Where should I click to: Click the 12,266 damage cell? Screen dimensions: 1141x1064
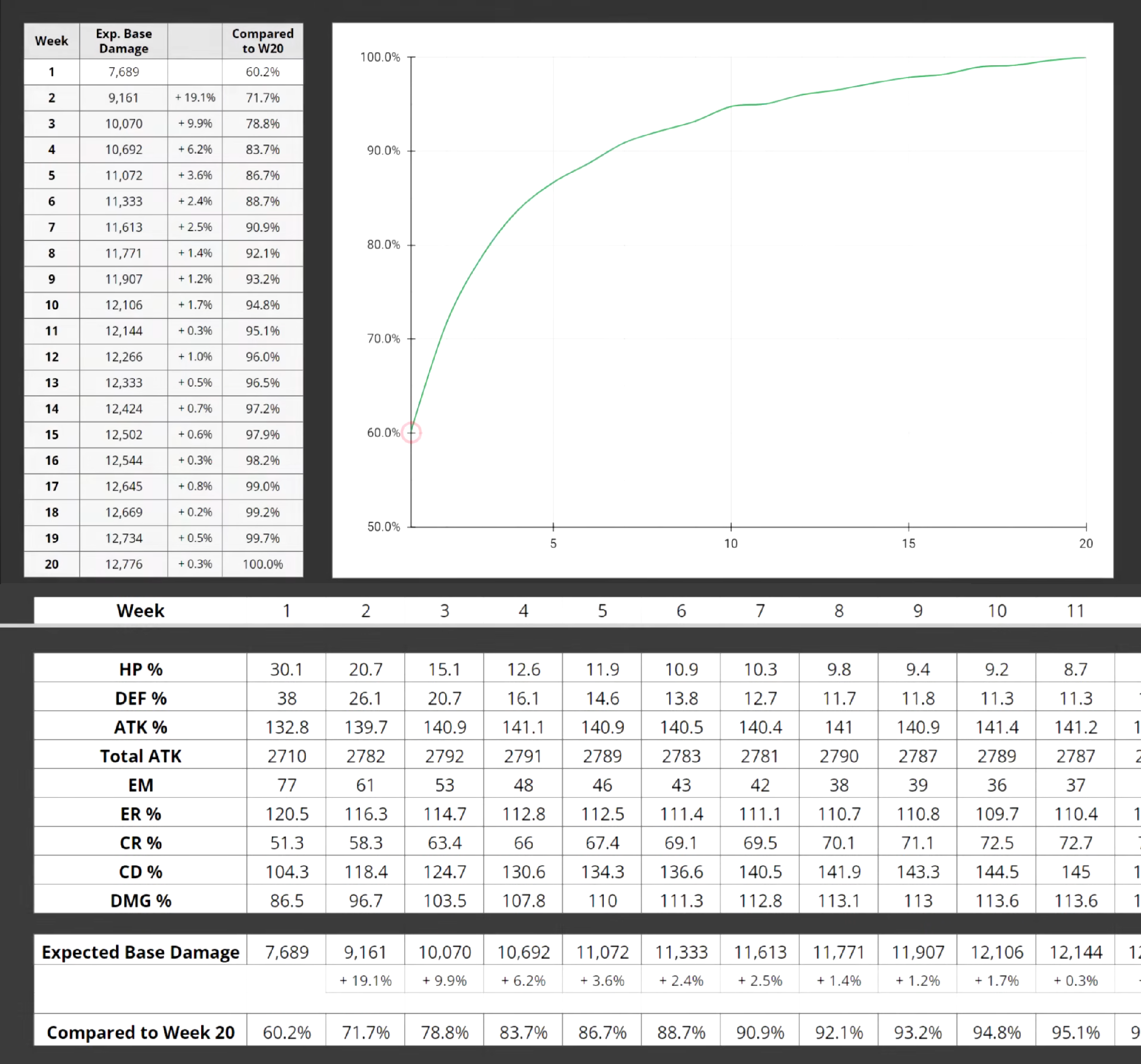[123, 357]
